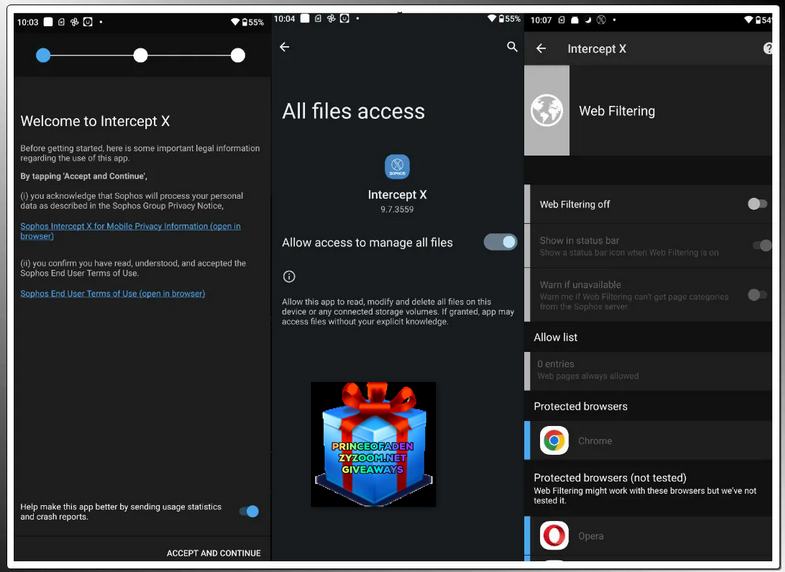The height and width of the screenshot is (572, 785).
Task: Open search on All files access screen
Action: pos(512,47)
